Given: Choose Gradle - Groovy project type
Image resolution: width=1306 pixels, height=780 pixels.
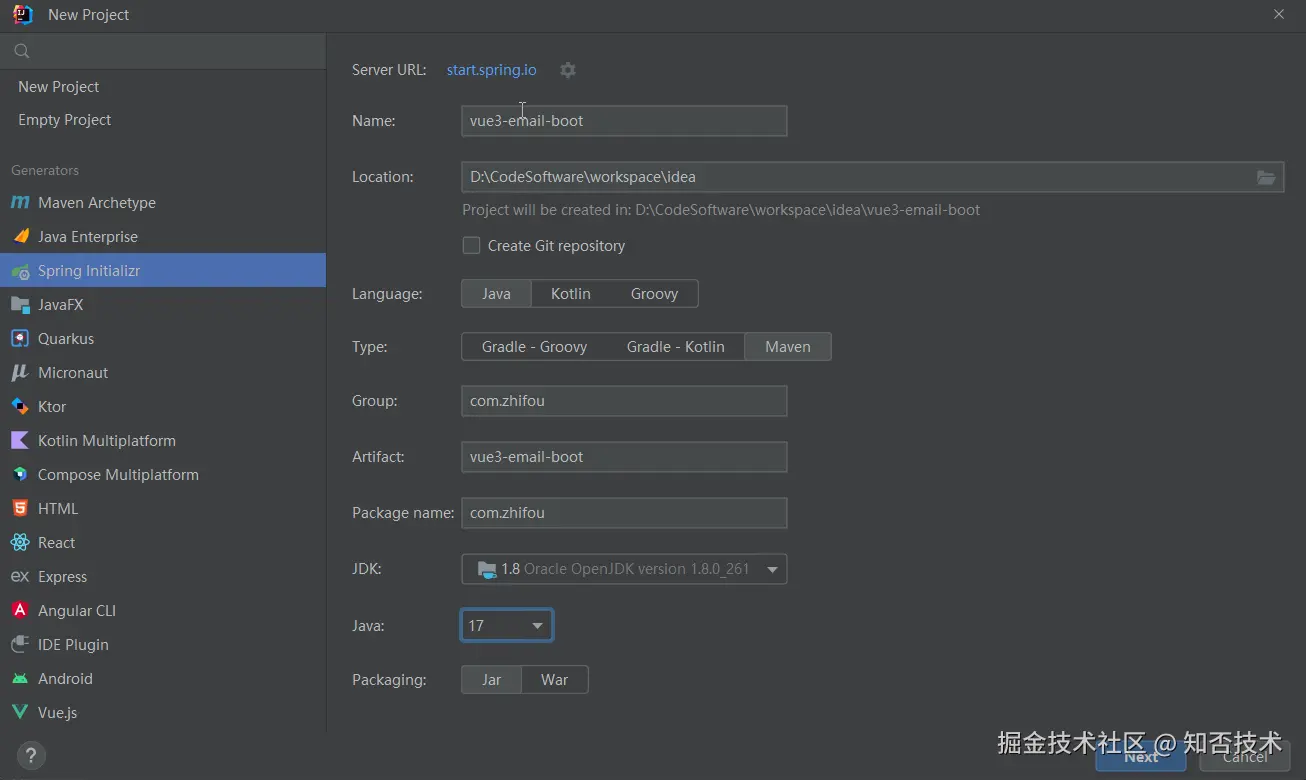Looking at the screenshot, I should (x=534, y=347).
